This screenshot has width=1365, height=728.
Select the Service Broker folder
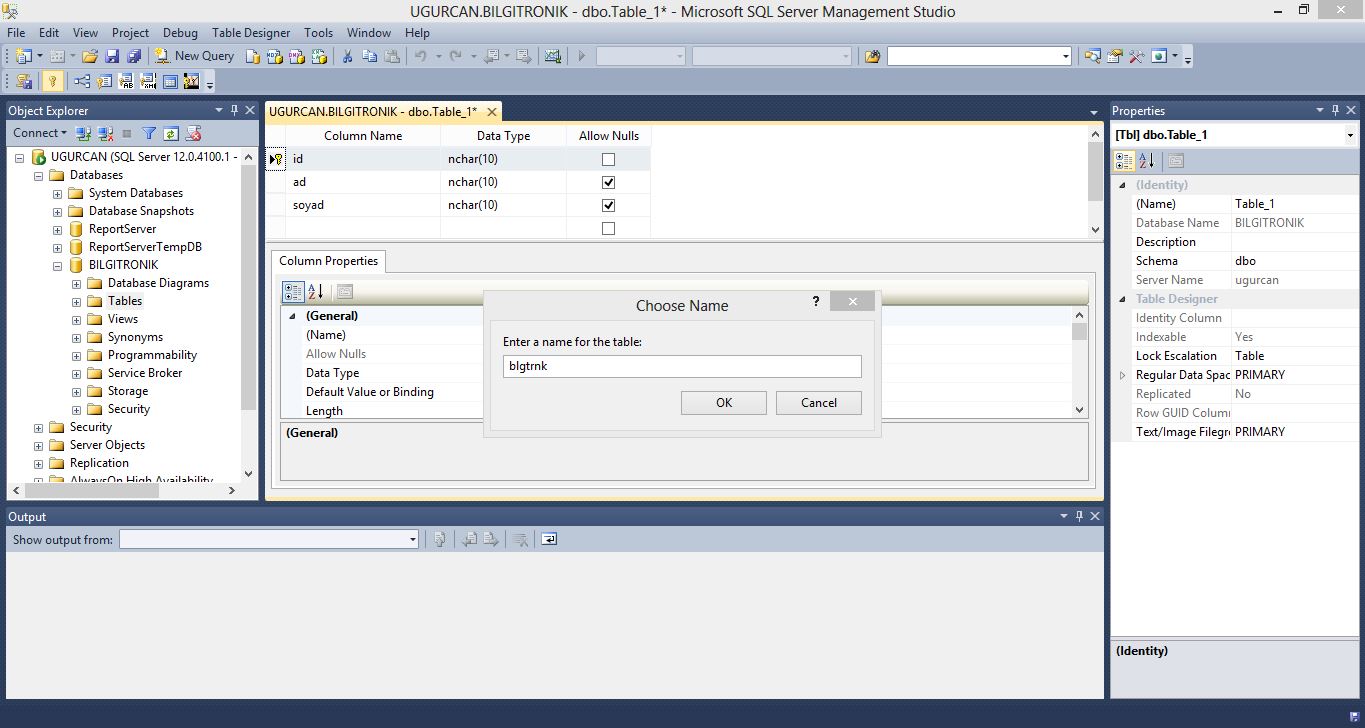pos(145,373)
